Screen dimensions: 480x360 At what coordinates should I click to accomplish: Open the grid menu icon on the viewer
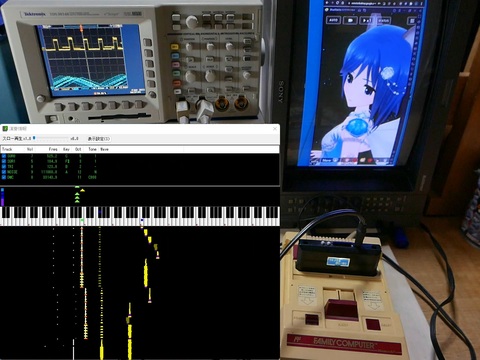pos(412,21)
